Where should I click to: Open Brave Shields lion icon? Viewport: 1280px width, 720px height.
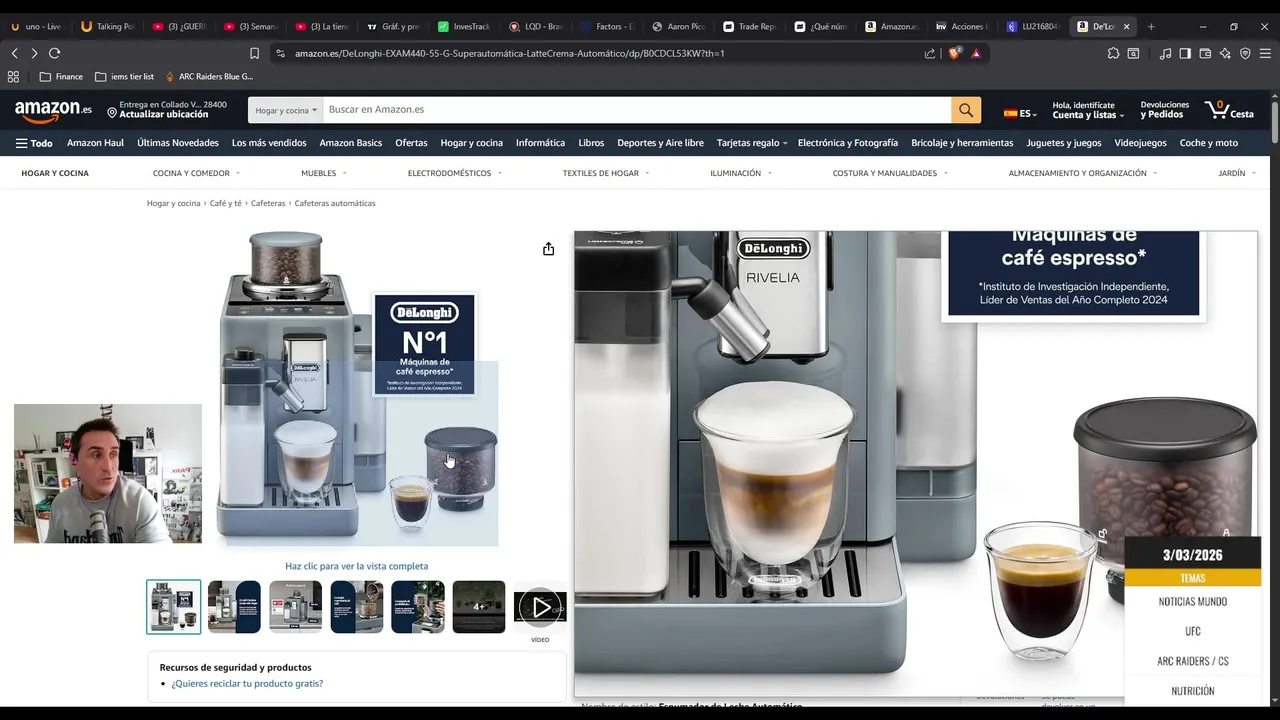pos(954,53)
